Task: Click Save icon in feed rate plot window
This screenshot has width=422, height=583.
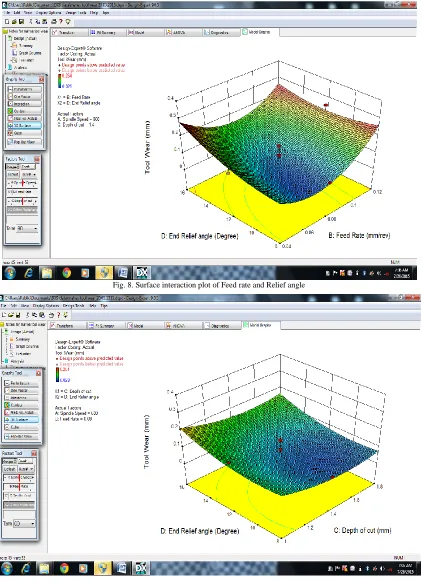Action: click(21, 22)
